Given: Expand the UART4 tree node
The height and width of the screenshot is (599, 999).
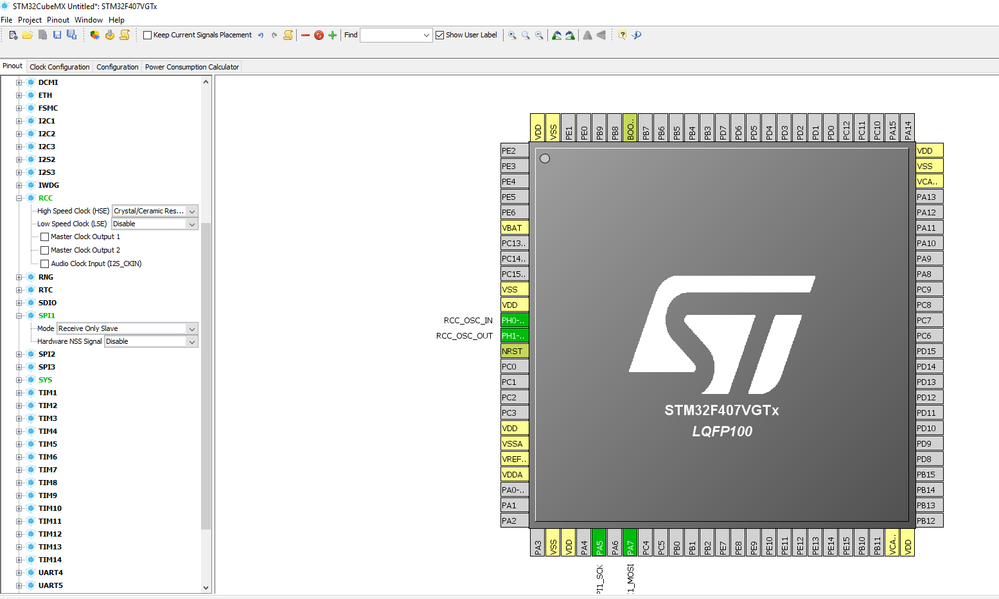Looking at the screenshot, I should pyautogui.click(x=19, y=572).
